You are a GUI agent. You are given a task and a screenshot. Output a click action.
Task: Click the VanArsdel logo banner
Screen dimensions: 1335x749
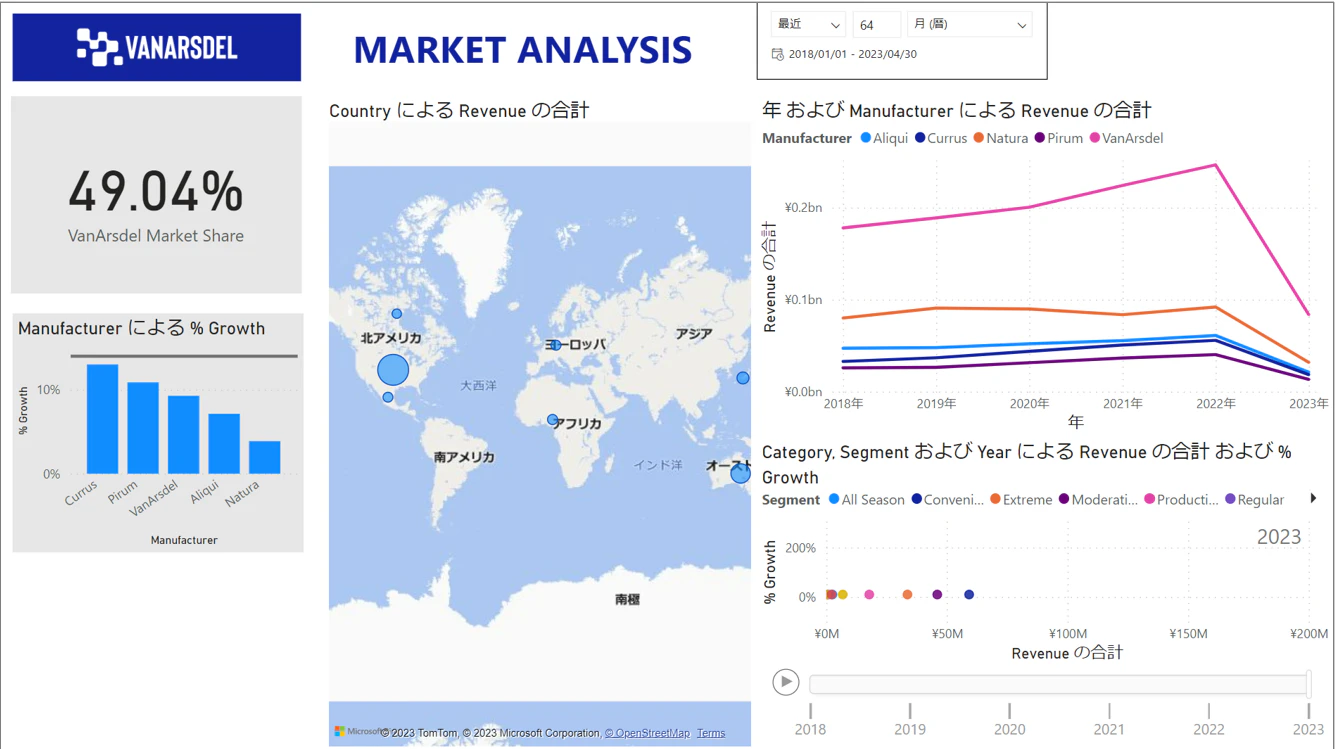pos(157,47)
